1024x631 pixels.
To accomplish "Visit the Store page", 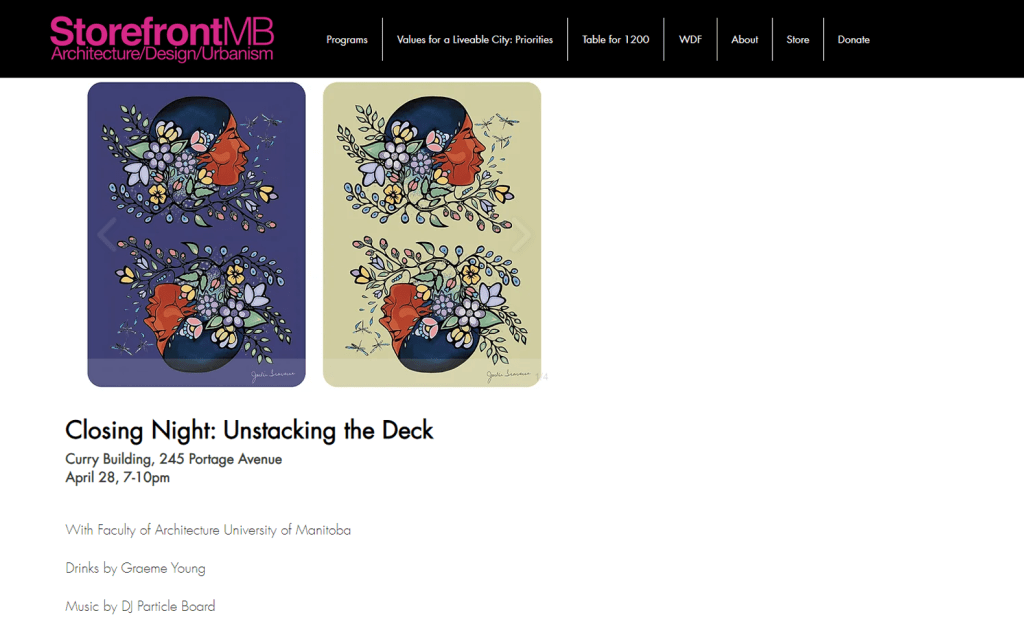I will pos(797,39).
